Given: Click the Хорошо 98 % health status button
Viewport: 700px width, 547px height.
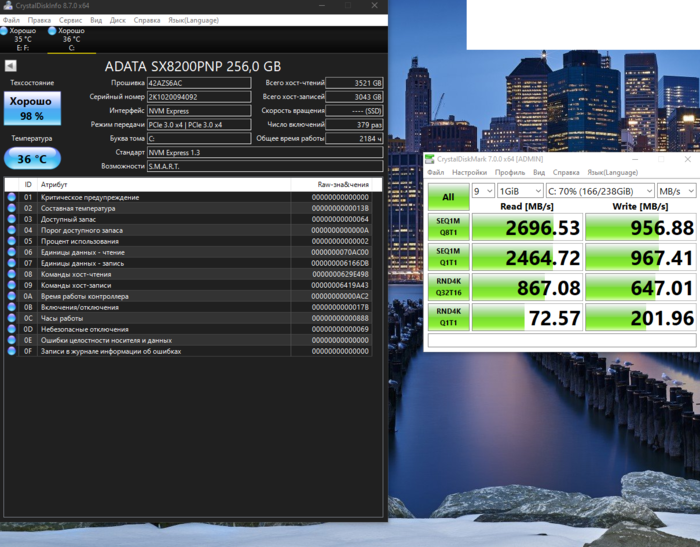Looking at the screenshot, I should 32,108.
